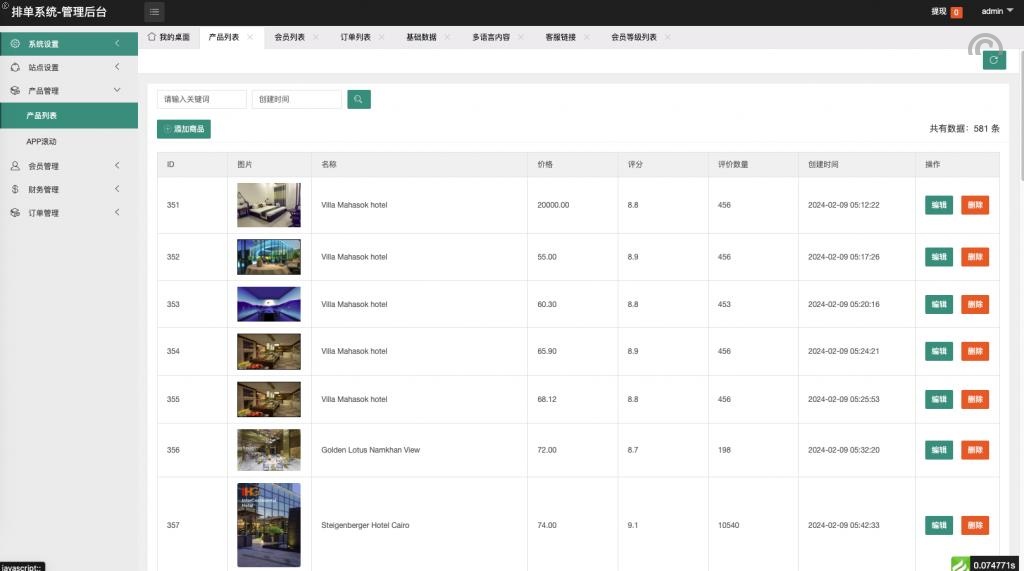Close the 会员列表 tab with its X
This screenshot has width=1024, height=571.
click(316, 37)
